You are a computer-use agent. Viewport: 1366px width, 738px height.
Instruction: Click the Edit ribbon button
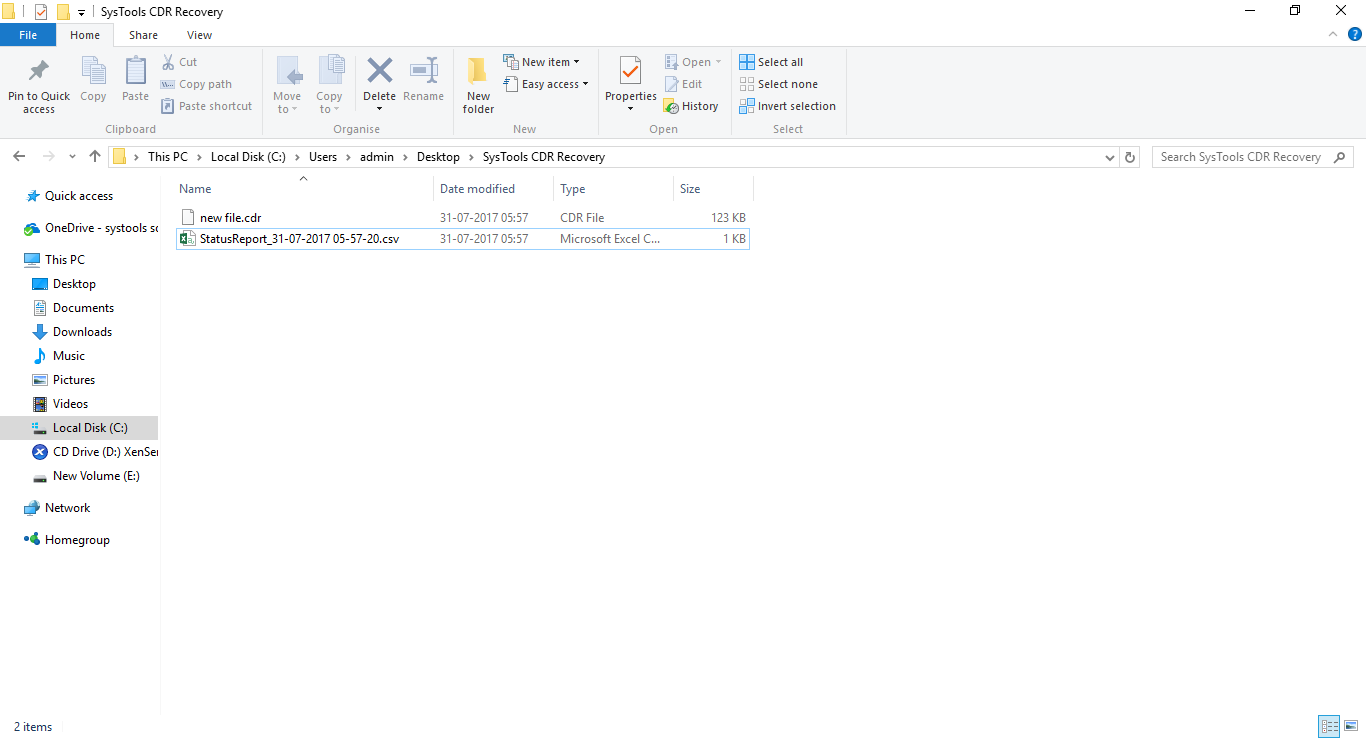[683, 84]
